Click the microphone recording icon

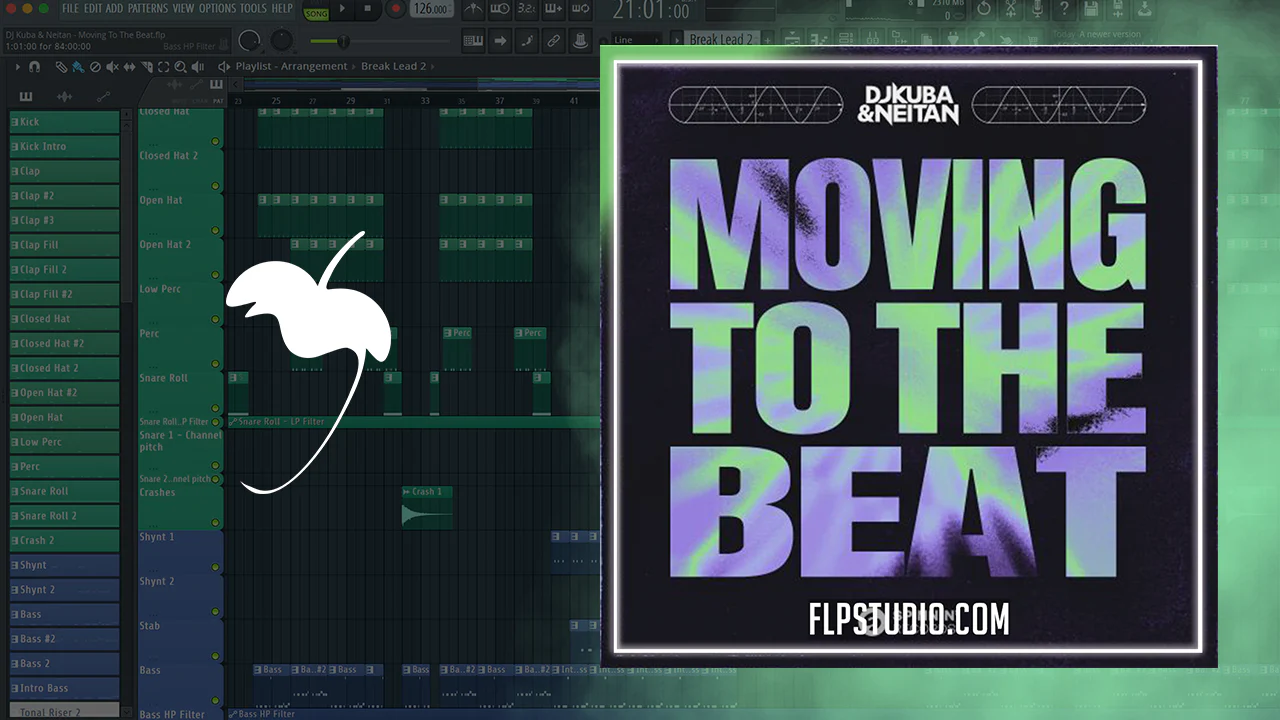click(x=1038, y=10)
